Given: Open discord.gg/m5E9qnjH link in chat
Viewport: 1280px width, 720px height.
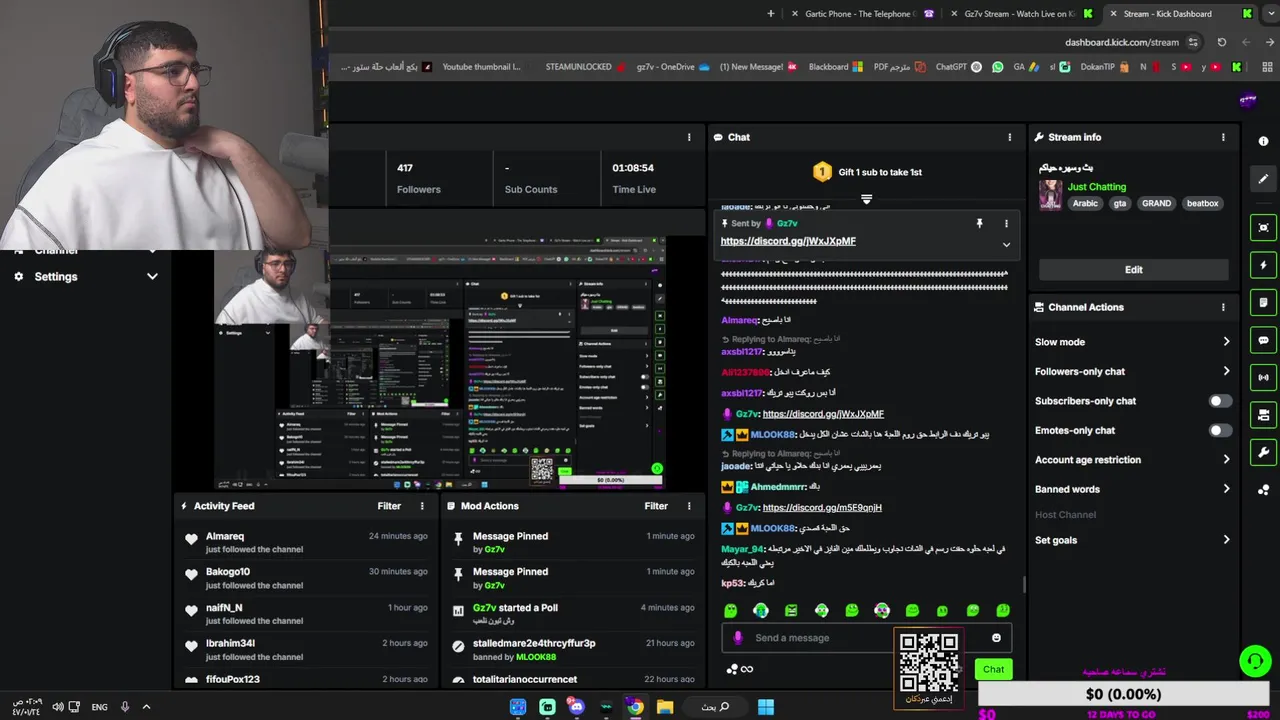Looking at the screenshot, I should [x=822, y=508].
